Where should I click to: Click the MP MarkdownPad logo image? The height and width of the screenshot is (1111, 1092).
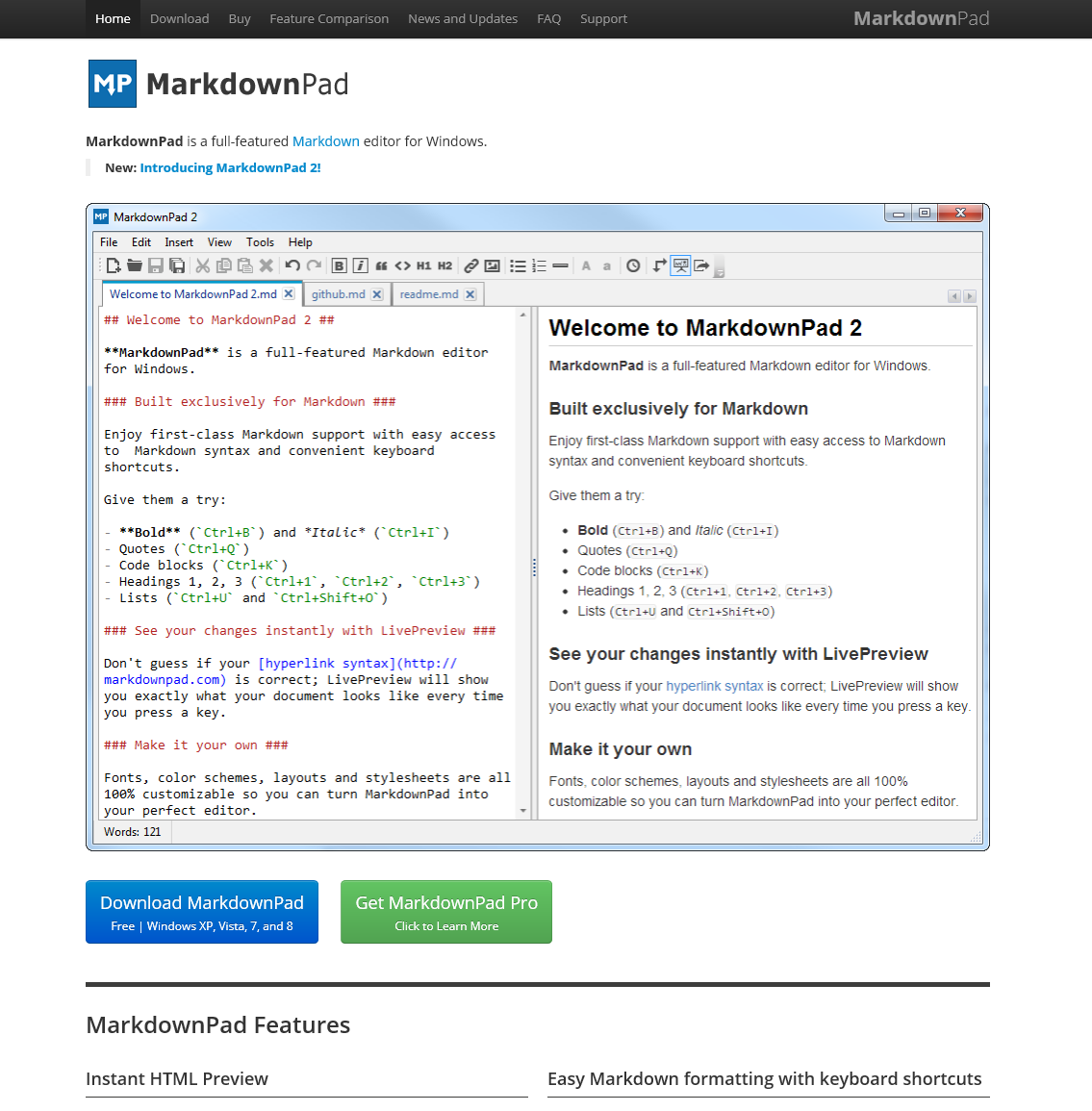[x=218, y=84]
